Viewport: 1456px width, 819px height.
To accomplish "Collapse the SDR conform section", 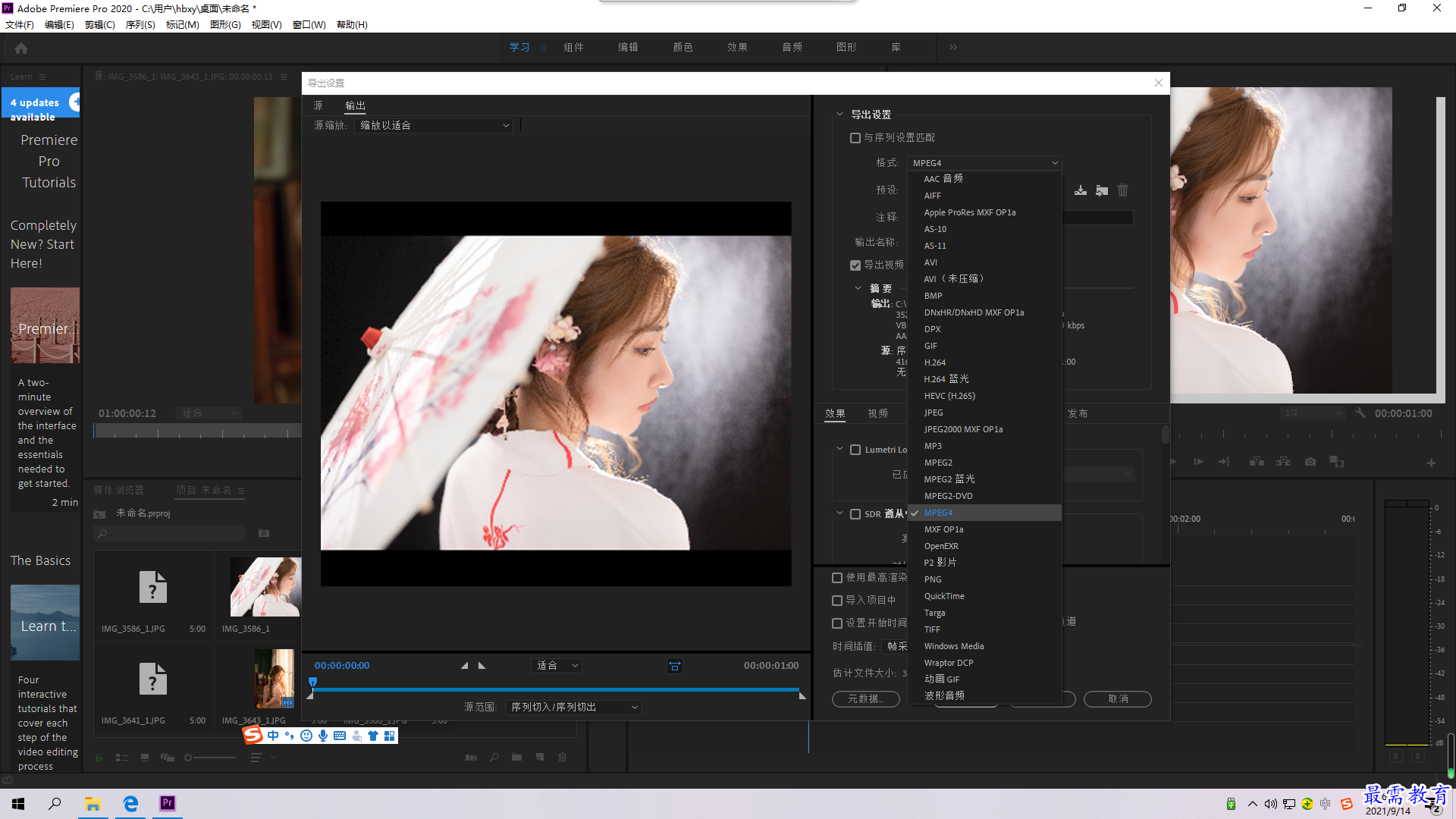I will pos(839,513).
